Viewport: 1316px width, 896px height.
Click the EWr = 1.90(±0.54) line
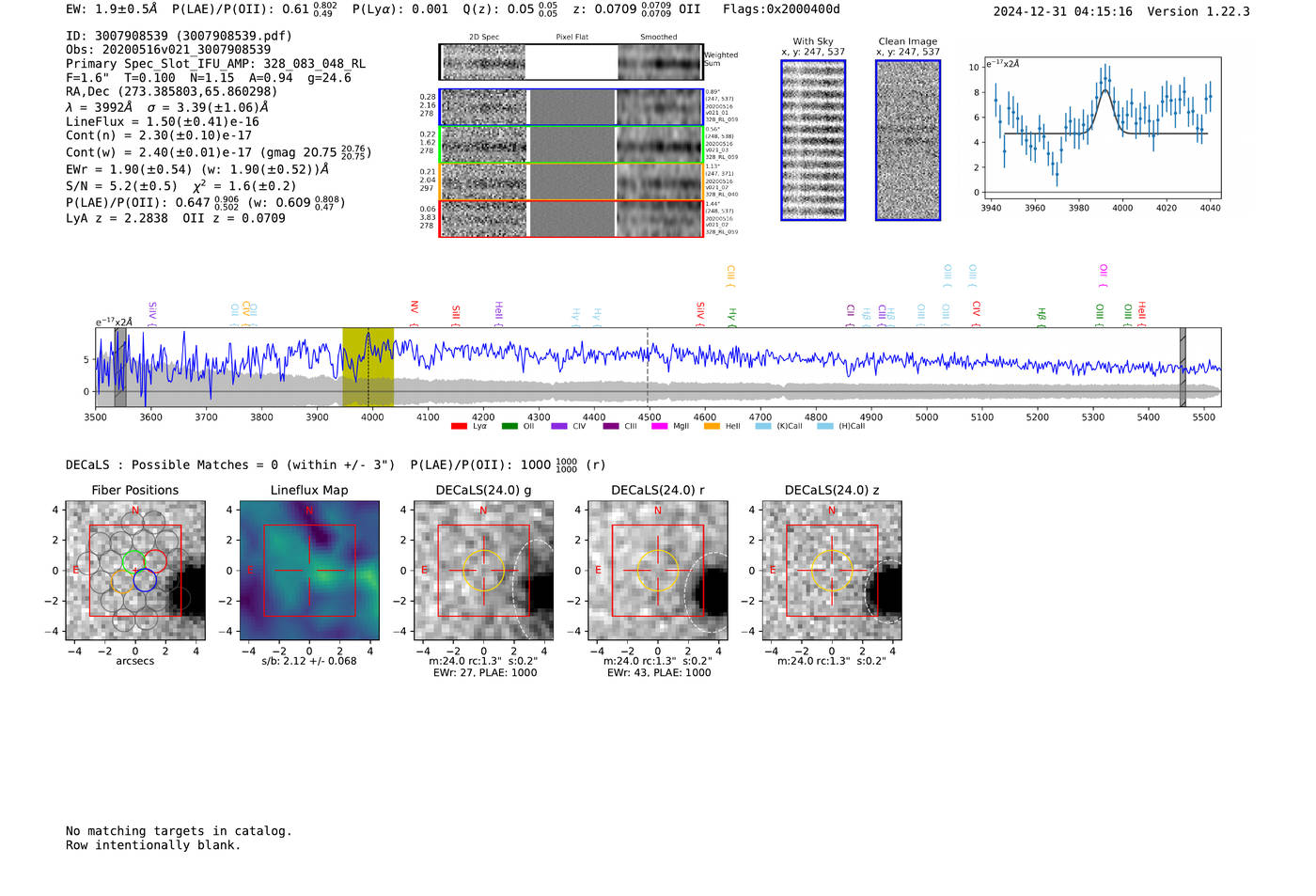[x=197, y=170]
